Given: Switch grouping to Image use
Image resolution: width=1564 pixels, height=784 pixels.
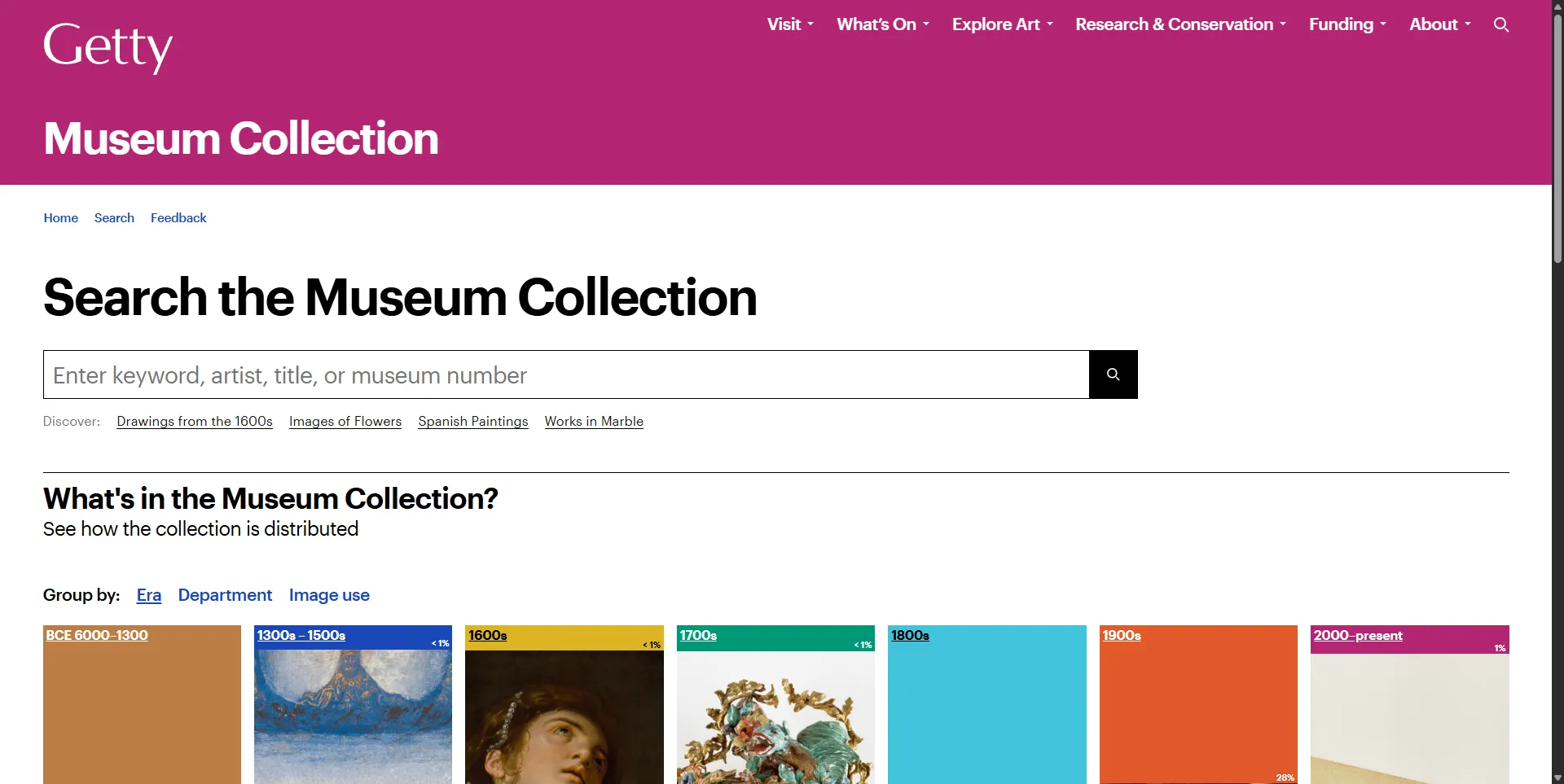Looking at the screenshot, I should [328, 595].
